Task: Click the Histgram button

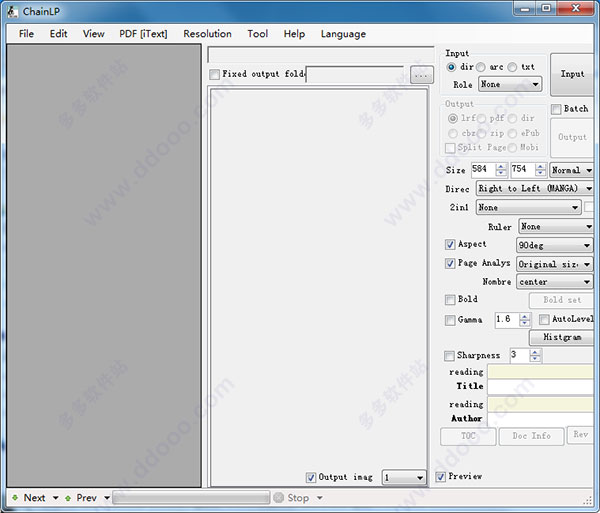Action: pos(562,337)
